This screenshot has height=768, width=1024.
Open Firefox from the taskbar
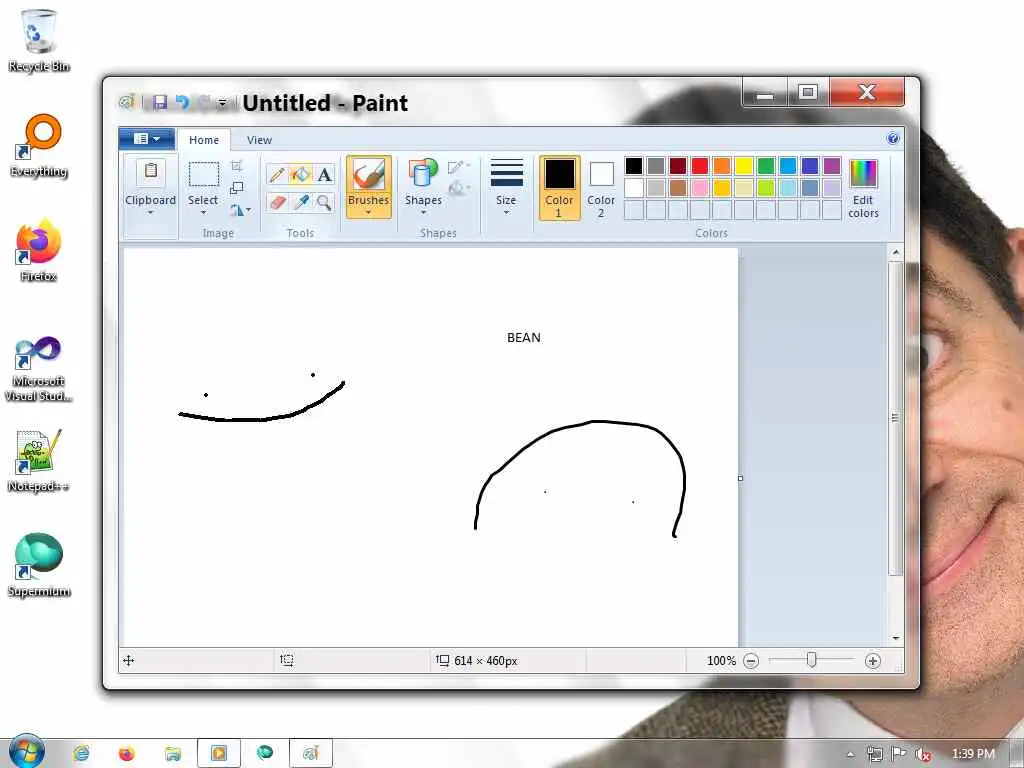[126, 753]
